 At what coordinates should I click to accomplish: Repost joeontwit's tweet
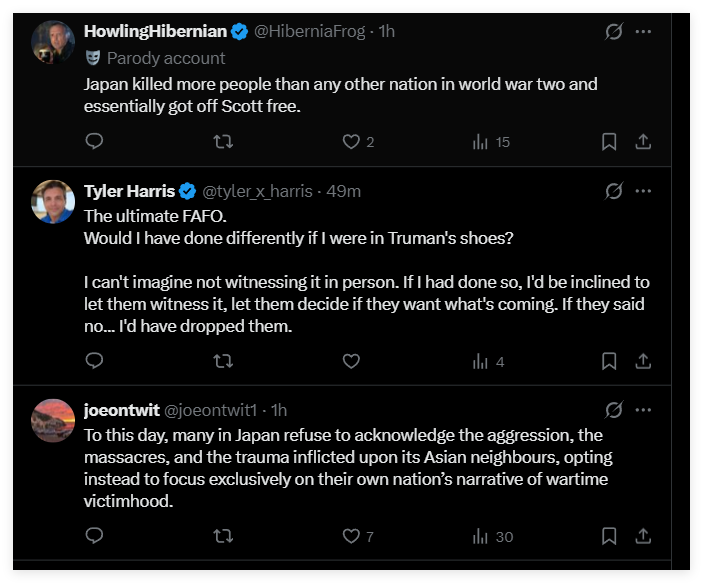pyautogui.click(x=224, y=536)
